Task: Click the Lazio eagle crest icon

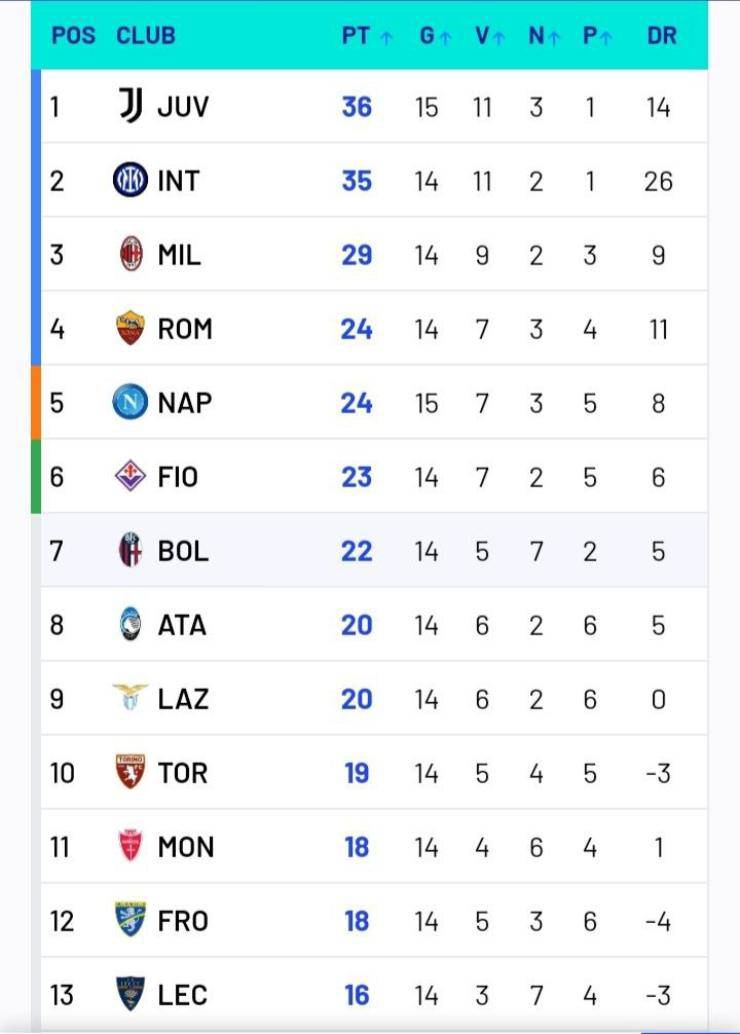Action: point(130,698)
